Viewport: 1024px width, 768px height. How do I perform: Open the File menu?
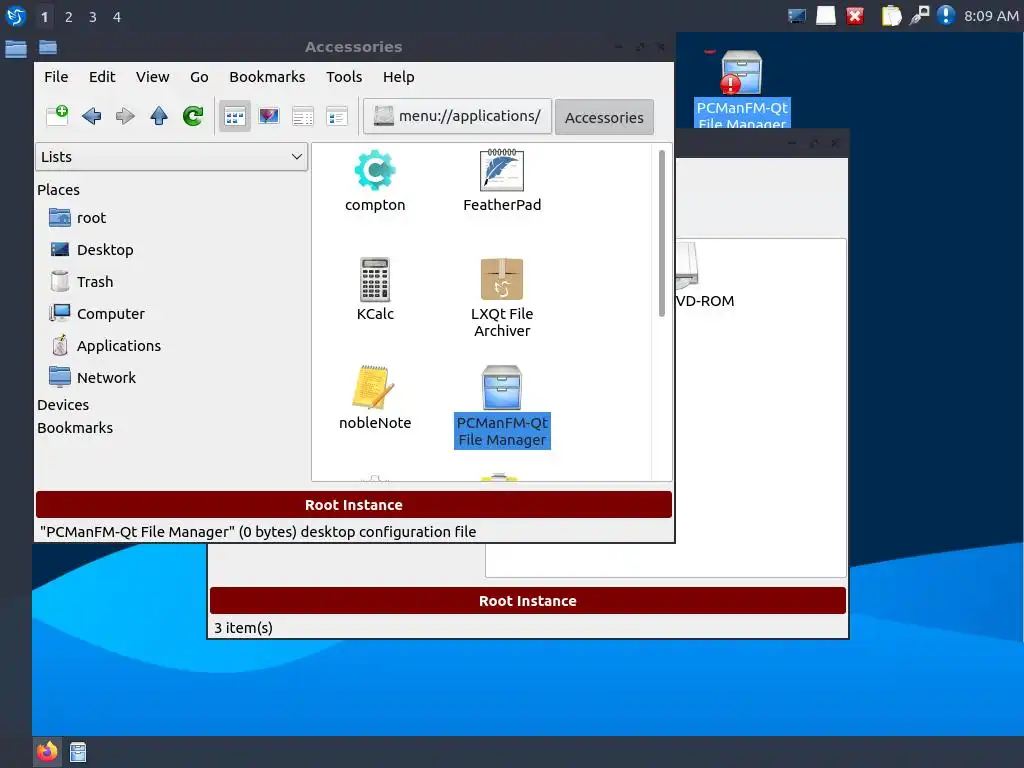tap(56, 76)
